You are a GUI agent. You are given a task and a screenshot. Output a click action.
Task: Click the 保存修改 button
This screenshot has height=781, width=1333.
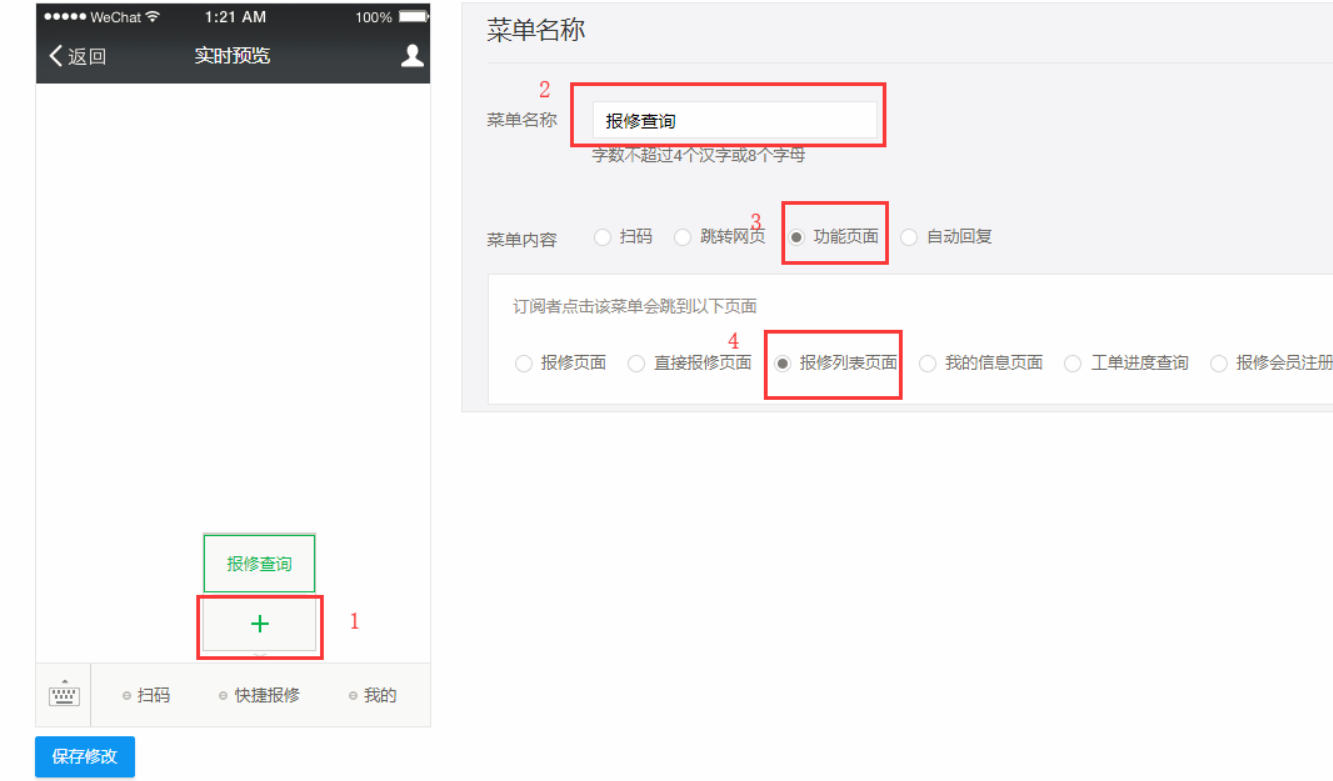[x=85, y=757]
